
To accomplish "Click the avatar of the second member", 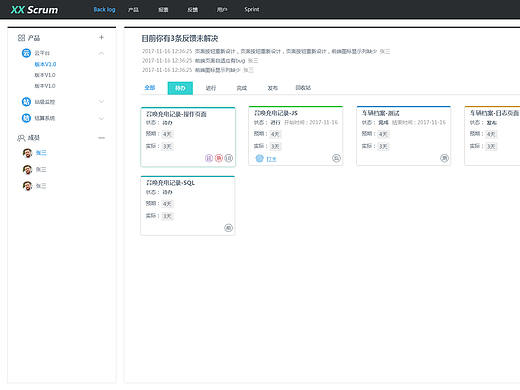I will coord(27,170).
